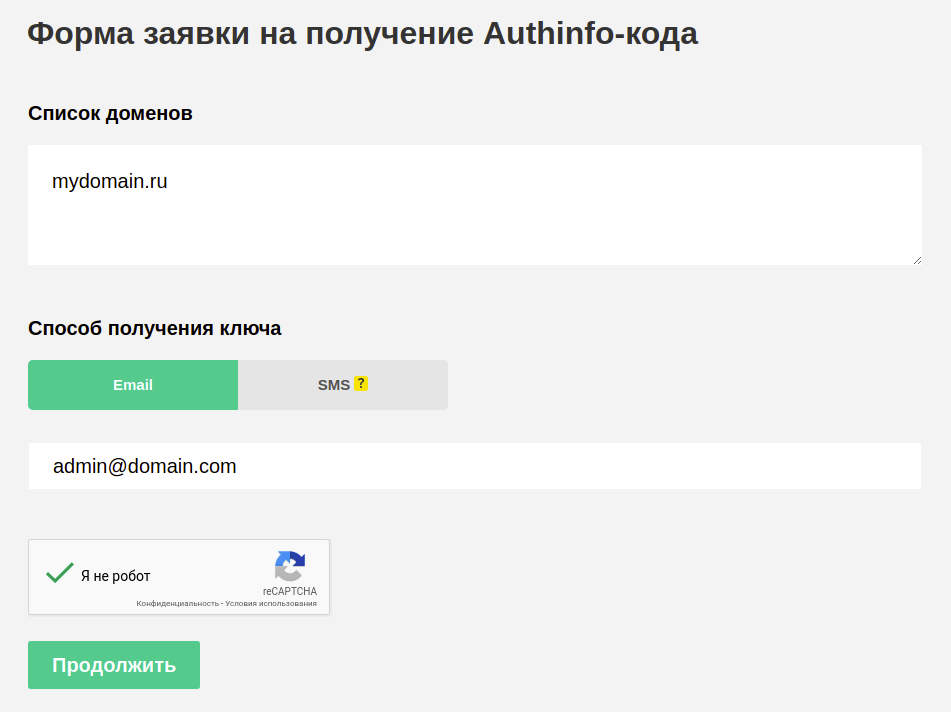Click the "Способ получения ключа" label
The width and height of the screenshot is (951, 712).
click(x=155, y=328)
